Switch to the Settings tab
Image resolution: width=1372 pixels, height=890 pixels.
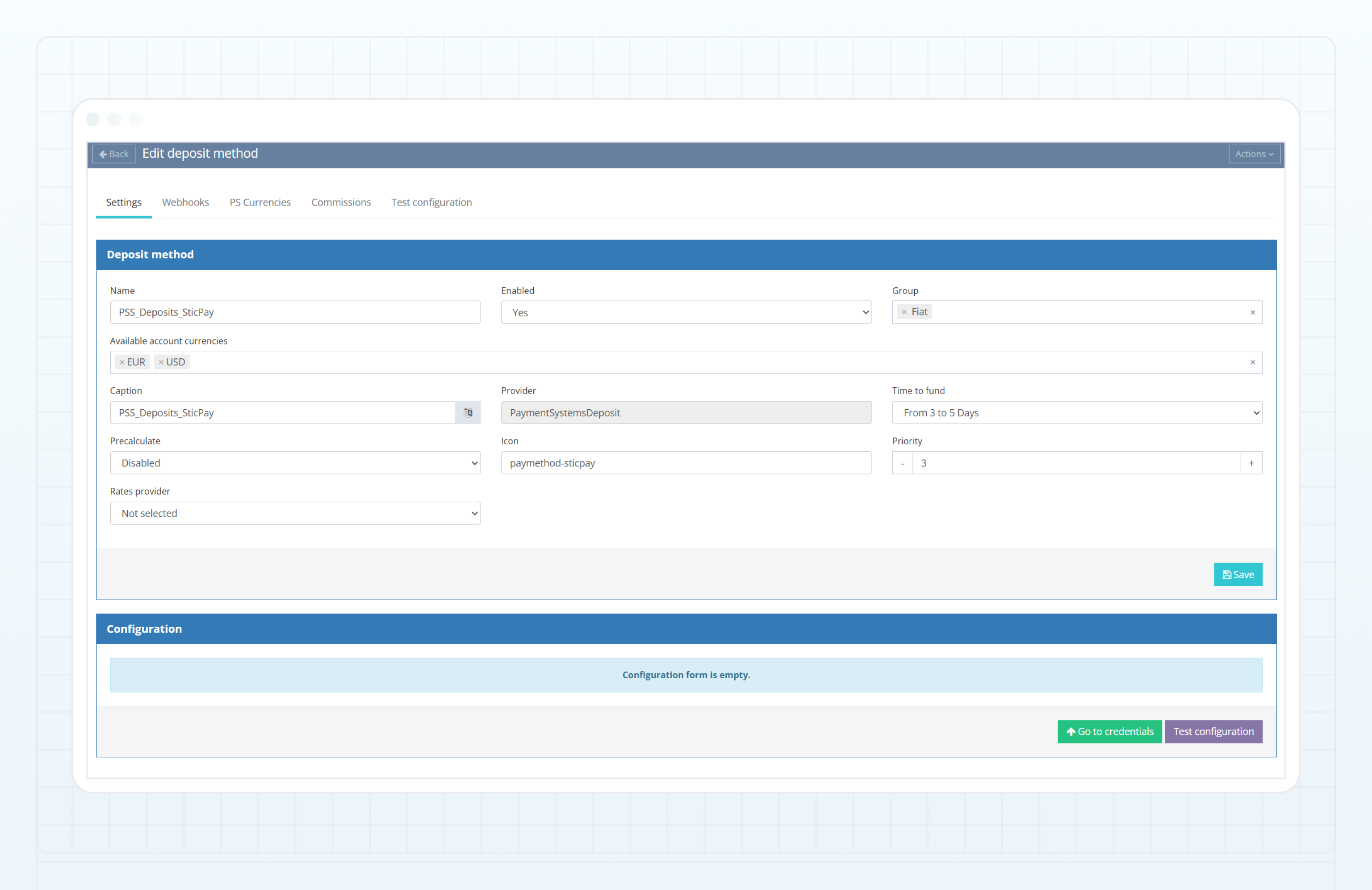[x=123, y=202]
